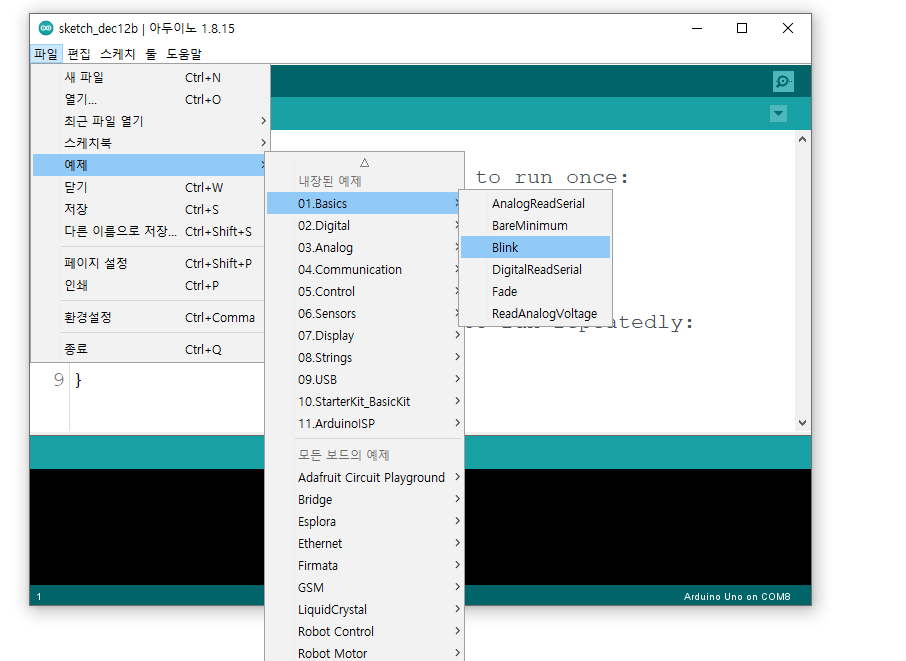The width and height of the screenshot is (906, 661).
Task: Open the 파일 menu
Action: [46, 54]
